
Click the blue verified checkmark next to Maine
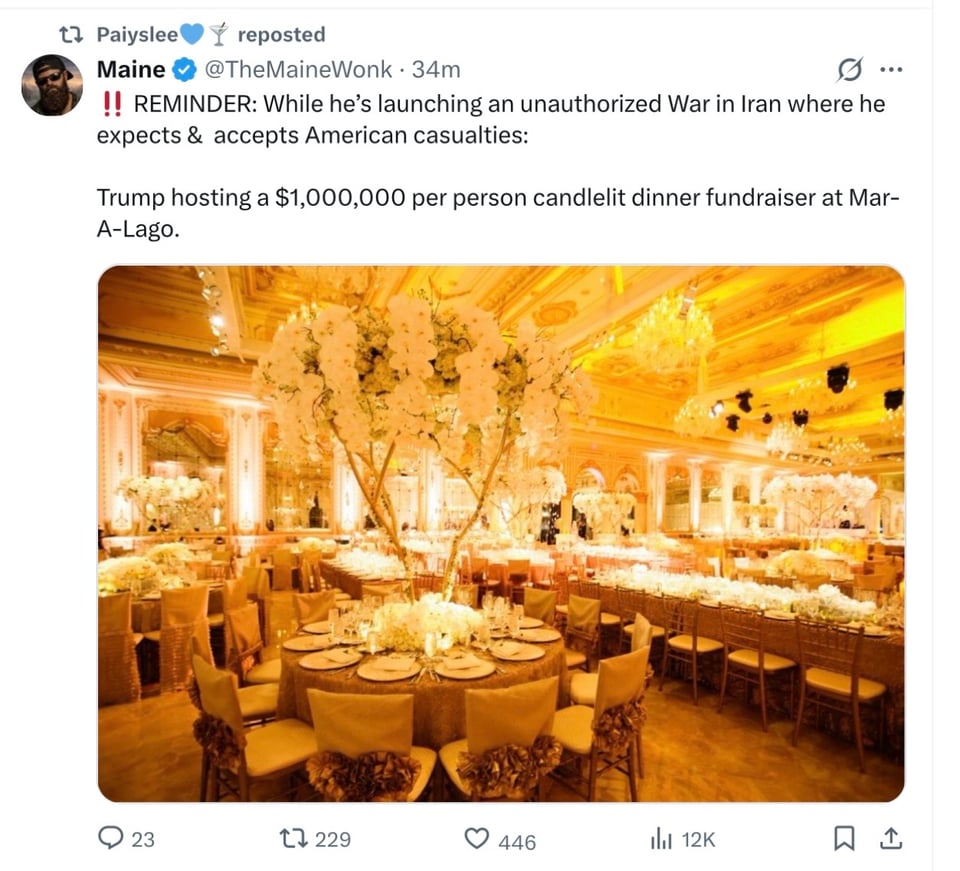click(183, 70)
